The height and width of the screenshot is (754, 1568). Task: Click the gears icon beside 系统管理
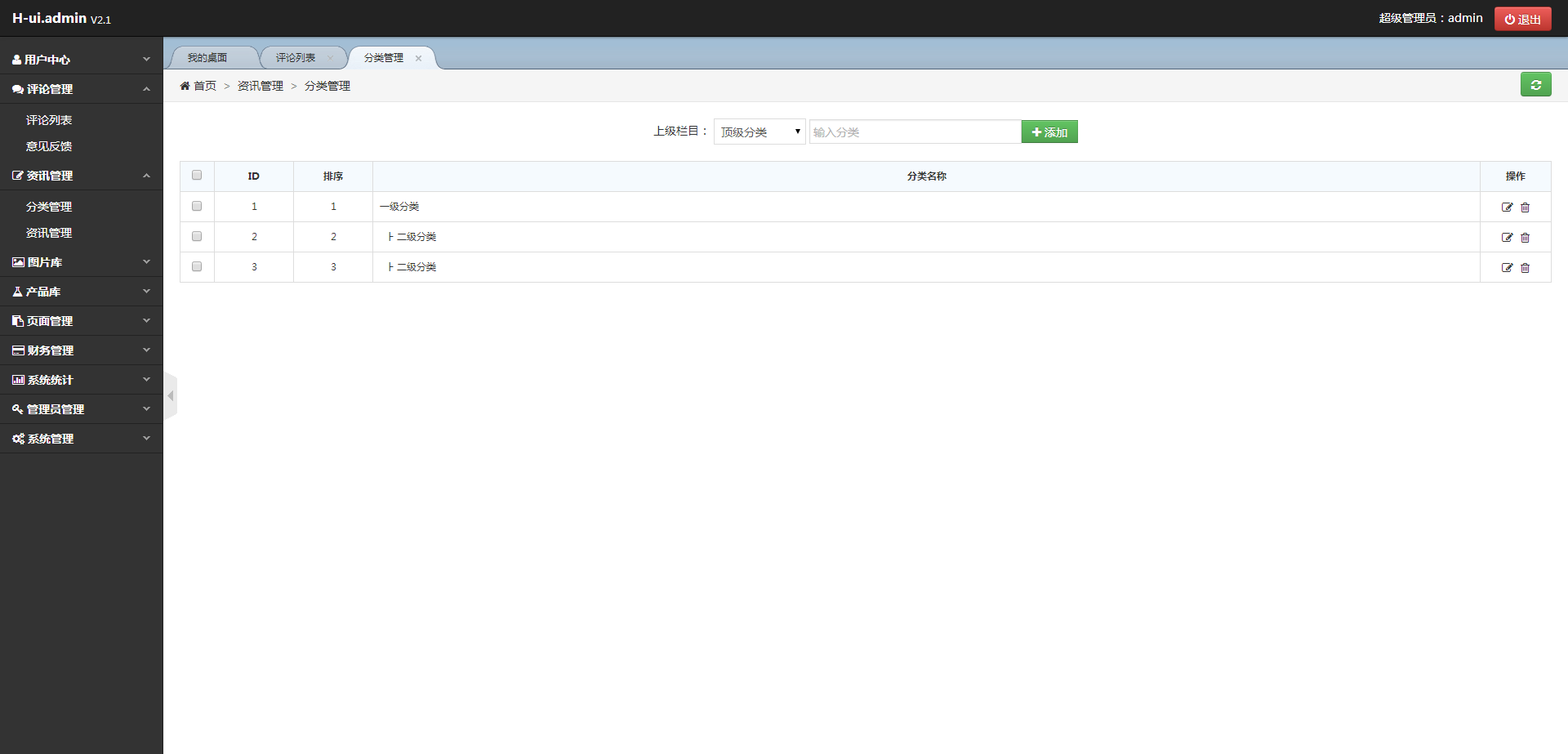[18, 439]
